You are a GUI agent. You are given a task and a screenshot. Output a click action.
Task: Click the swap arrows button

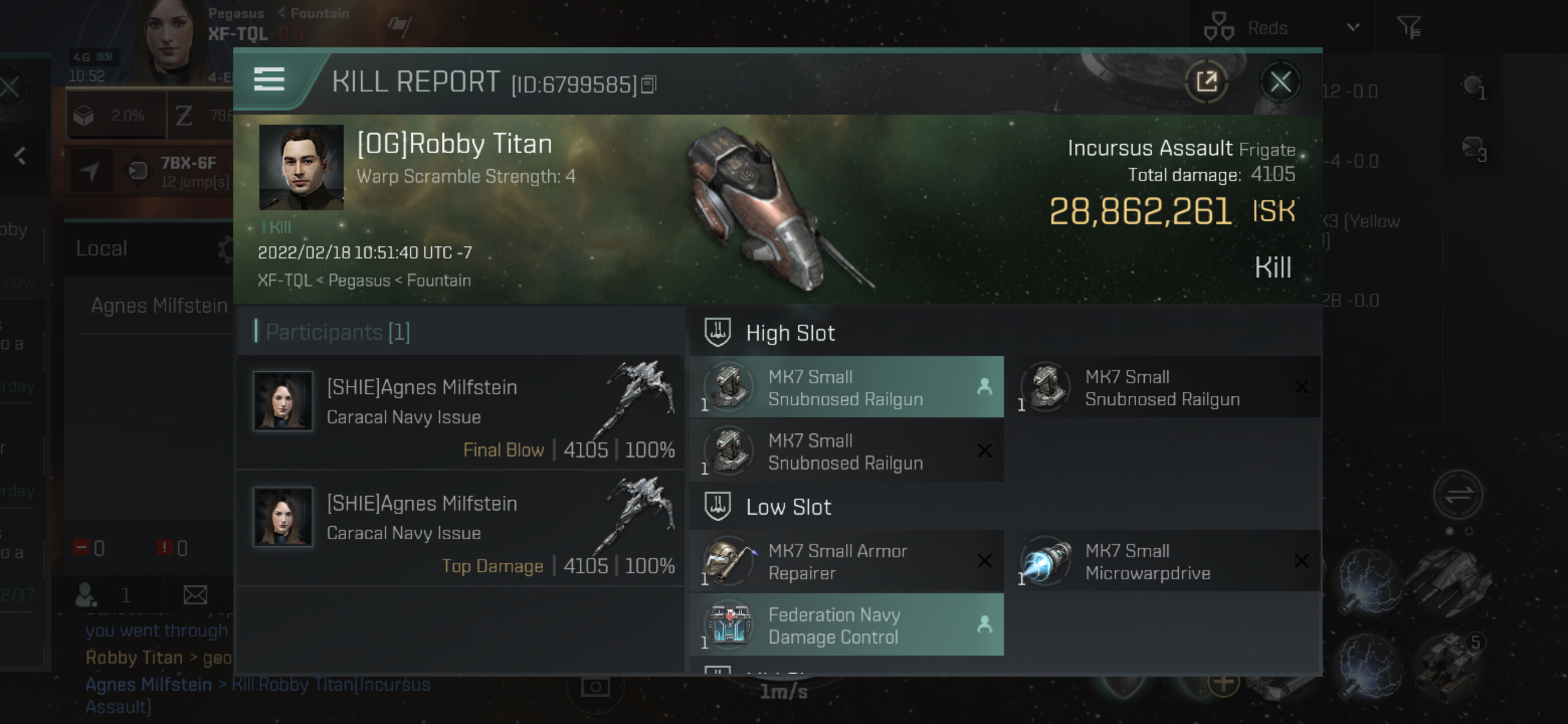coord(1458,494)
